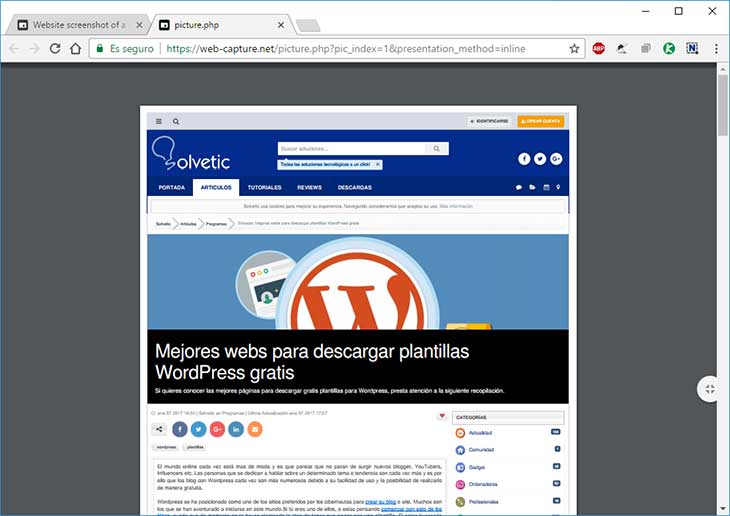
Task: Open Solvetic's Google Plus header icon
Action: 556,159
